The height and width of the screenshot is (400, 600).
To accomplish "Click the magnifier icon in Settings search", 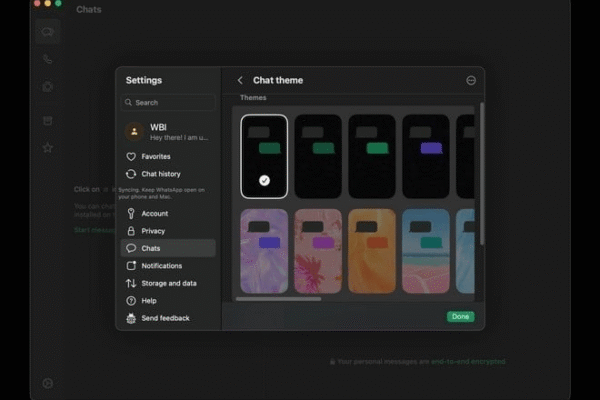I will [128, 102].
